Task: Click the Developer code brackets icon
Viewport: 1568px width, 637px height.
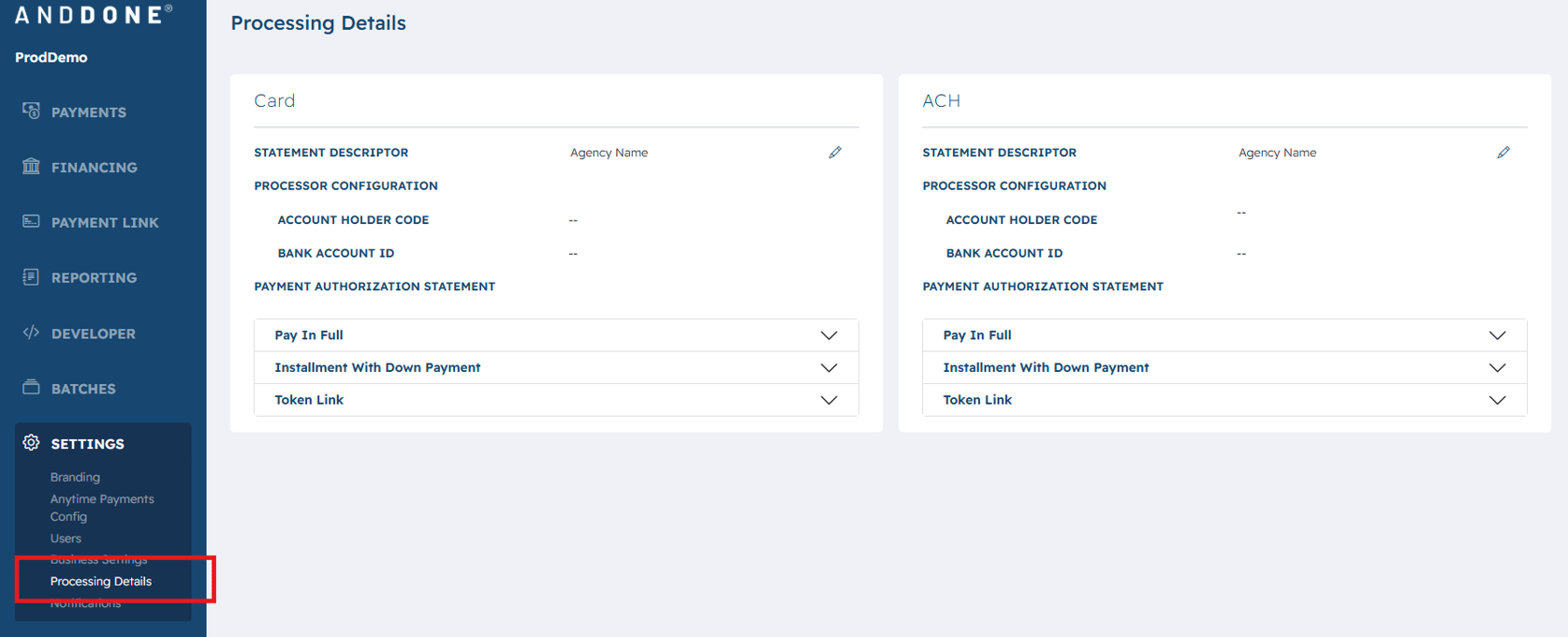Action: [31, 333]
